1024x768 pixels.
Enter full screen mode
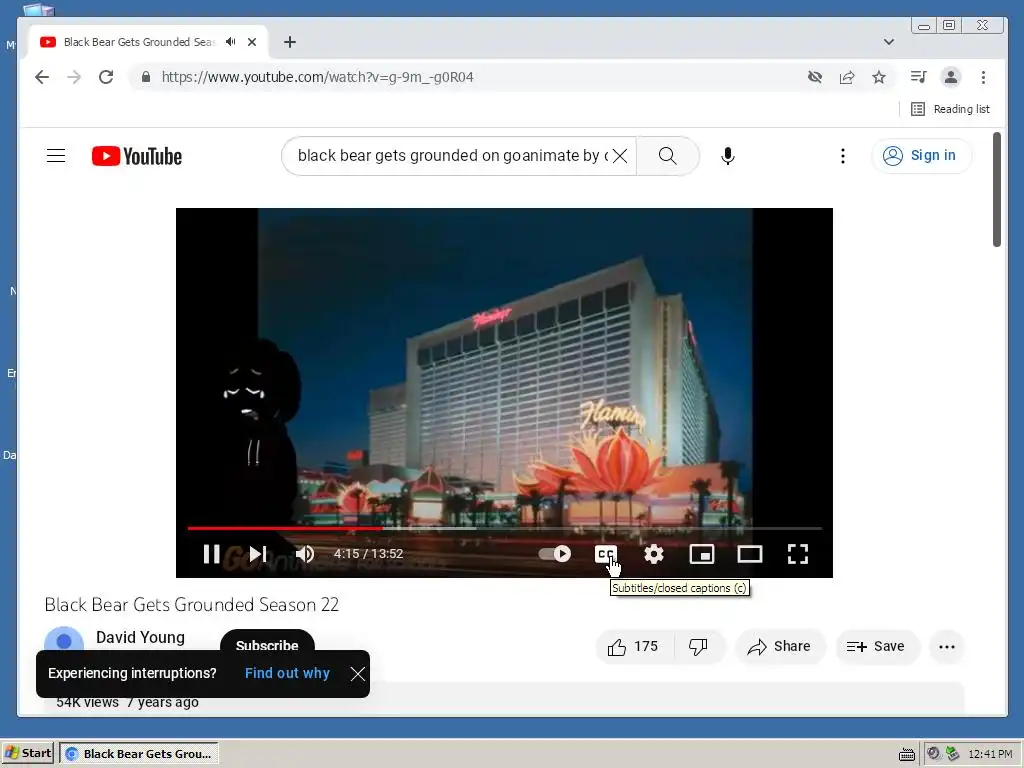pos(797,554)
